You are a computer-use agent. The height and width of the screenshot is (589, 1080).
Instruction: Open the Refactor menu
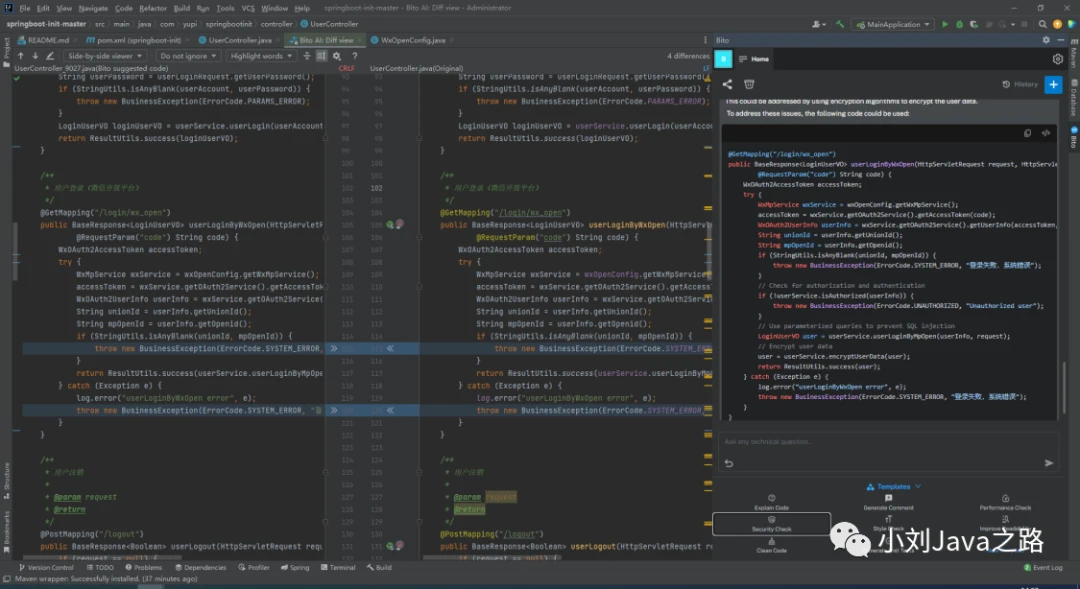(153, 8)
